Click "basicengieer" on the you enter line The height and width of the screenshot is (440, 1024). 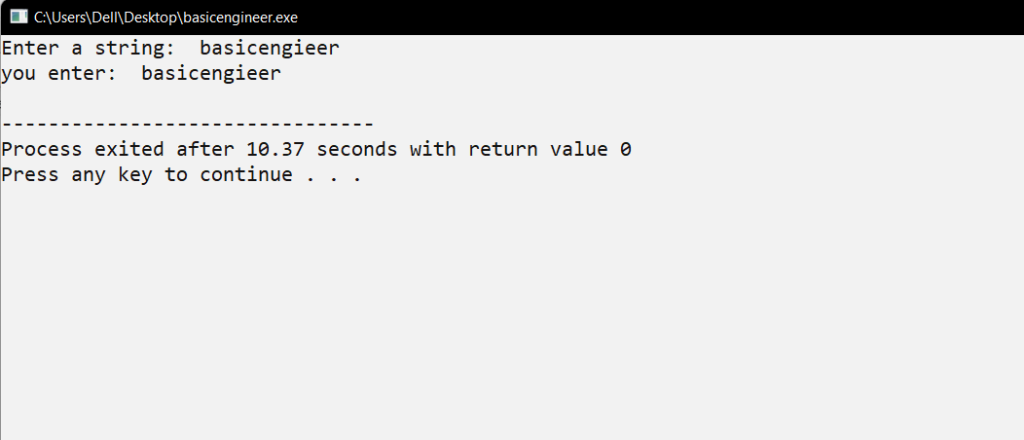[x=212, y=74]
